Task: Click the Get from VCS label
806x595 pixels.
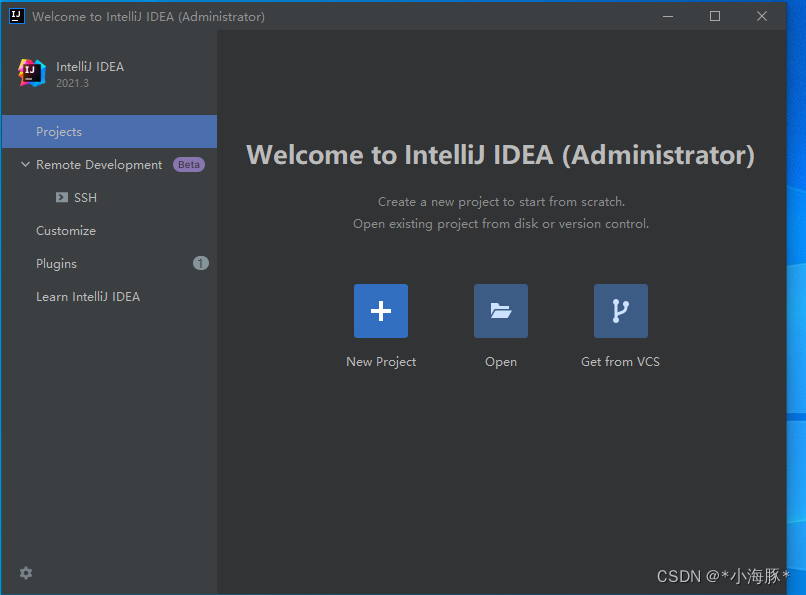Action: coord(620,362)
